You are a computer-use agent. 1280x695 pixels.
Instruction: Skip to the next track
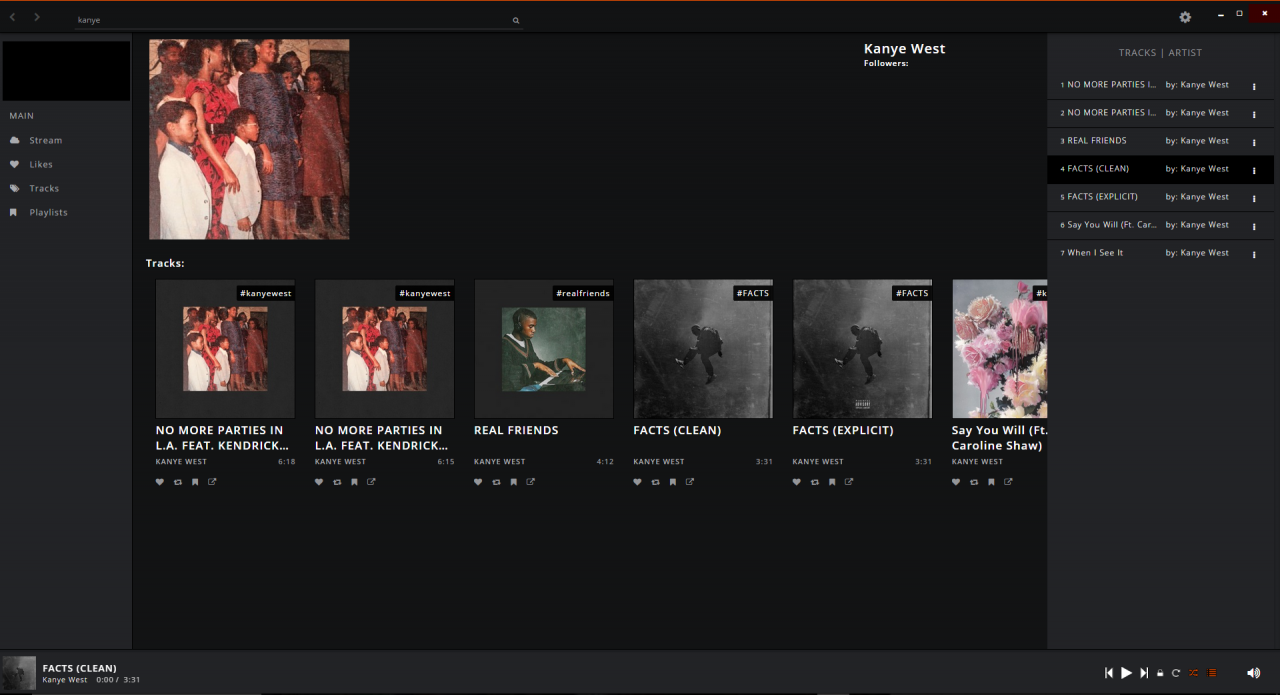point(1144,673)
